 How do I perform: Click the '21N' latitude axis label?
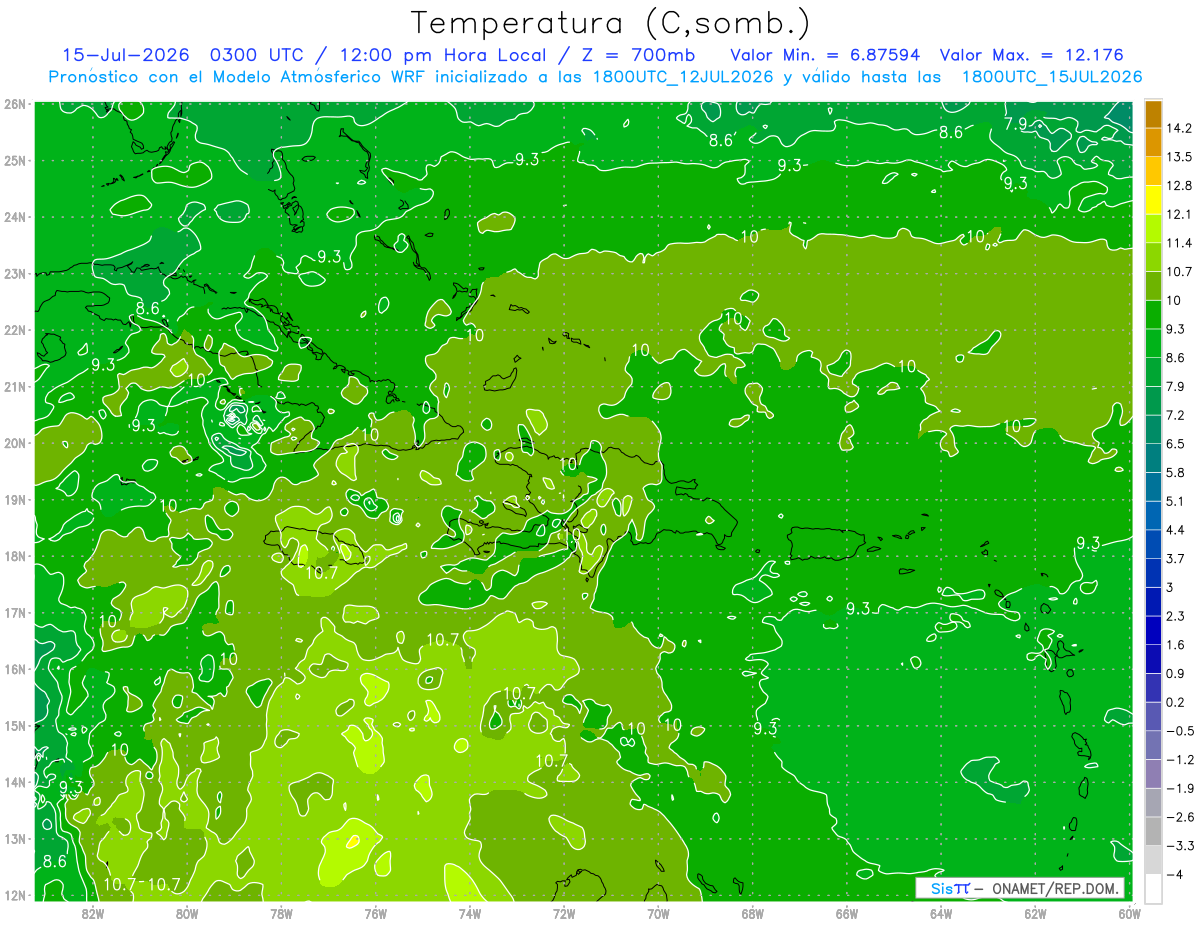point(14,386)
